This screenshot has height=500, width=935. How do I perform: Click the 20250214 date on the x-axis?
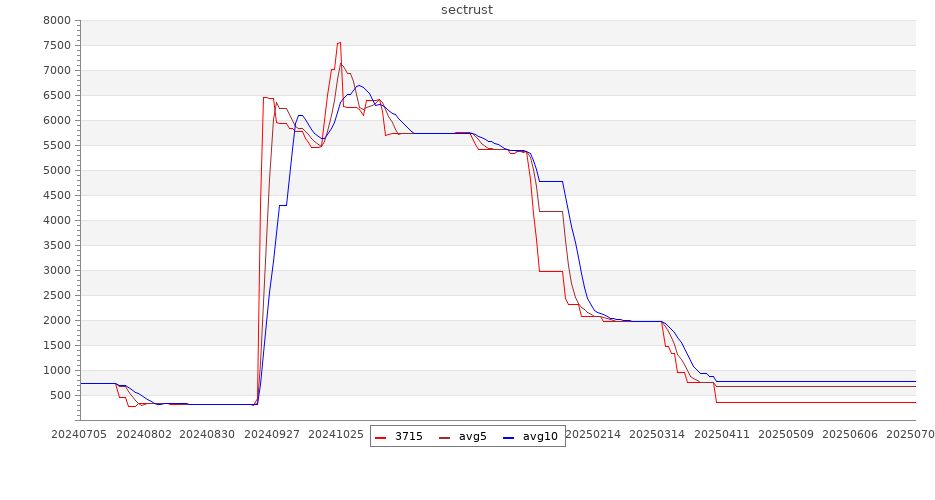(593, 434)
